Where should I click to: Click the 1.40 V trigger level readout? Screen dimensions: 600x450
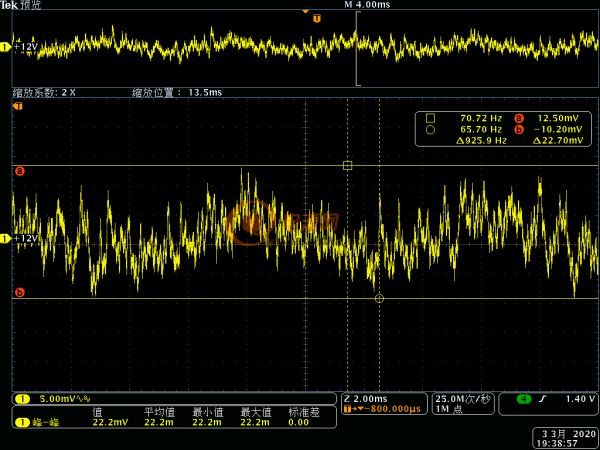click(580, 399)
